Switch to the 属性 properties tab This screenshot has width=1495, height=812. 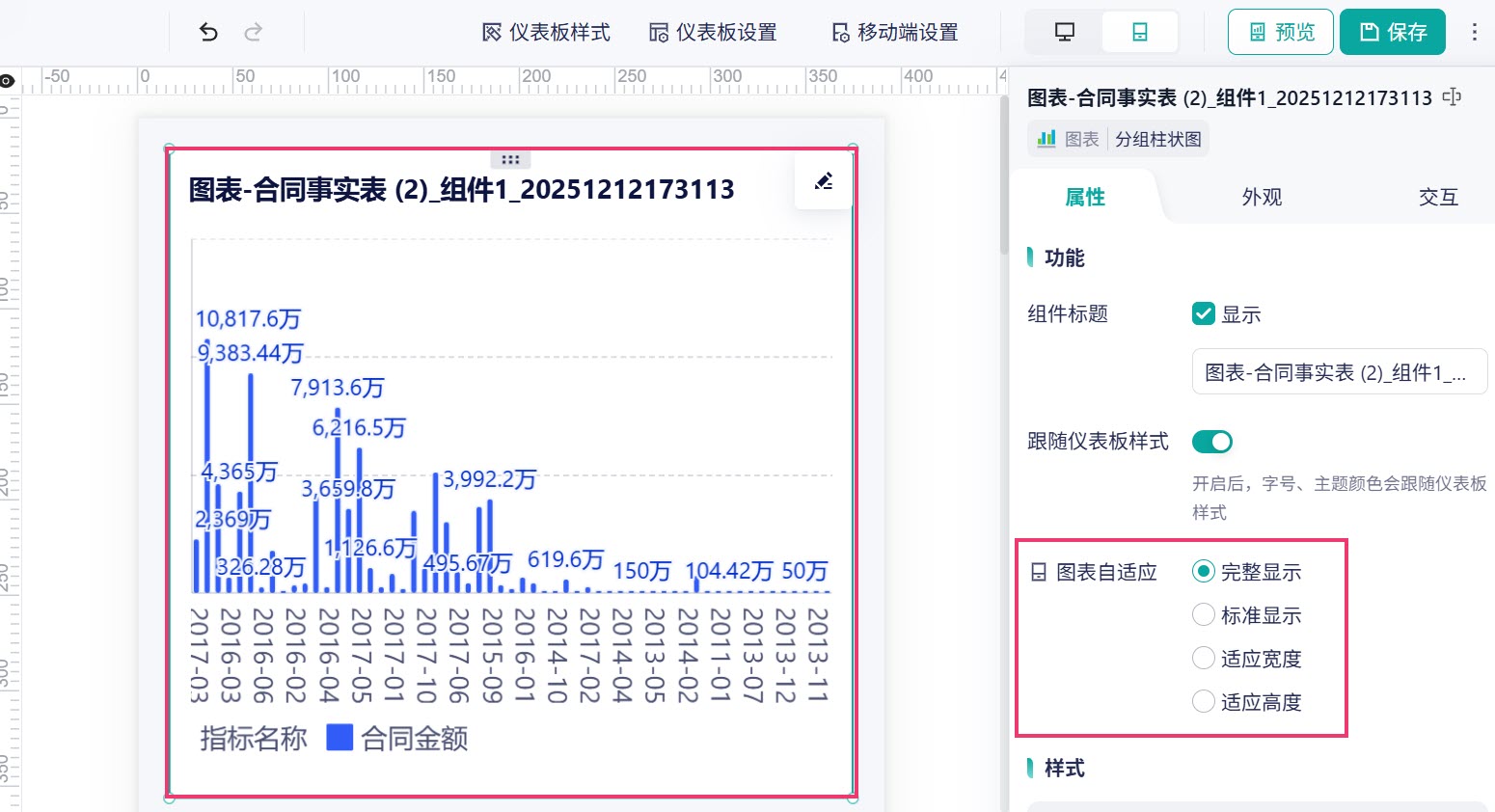point(1085,197)
